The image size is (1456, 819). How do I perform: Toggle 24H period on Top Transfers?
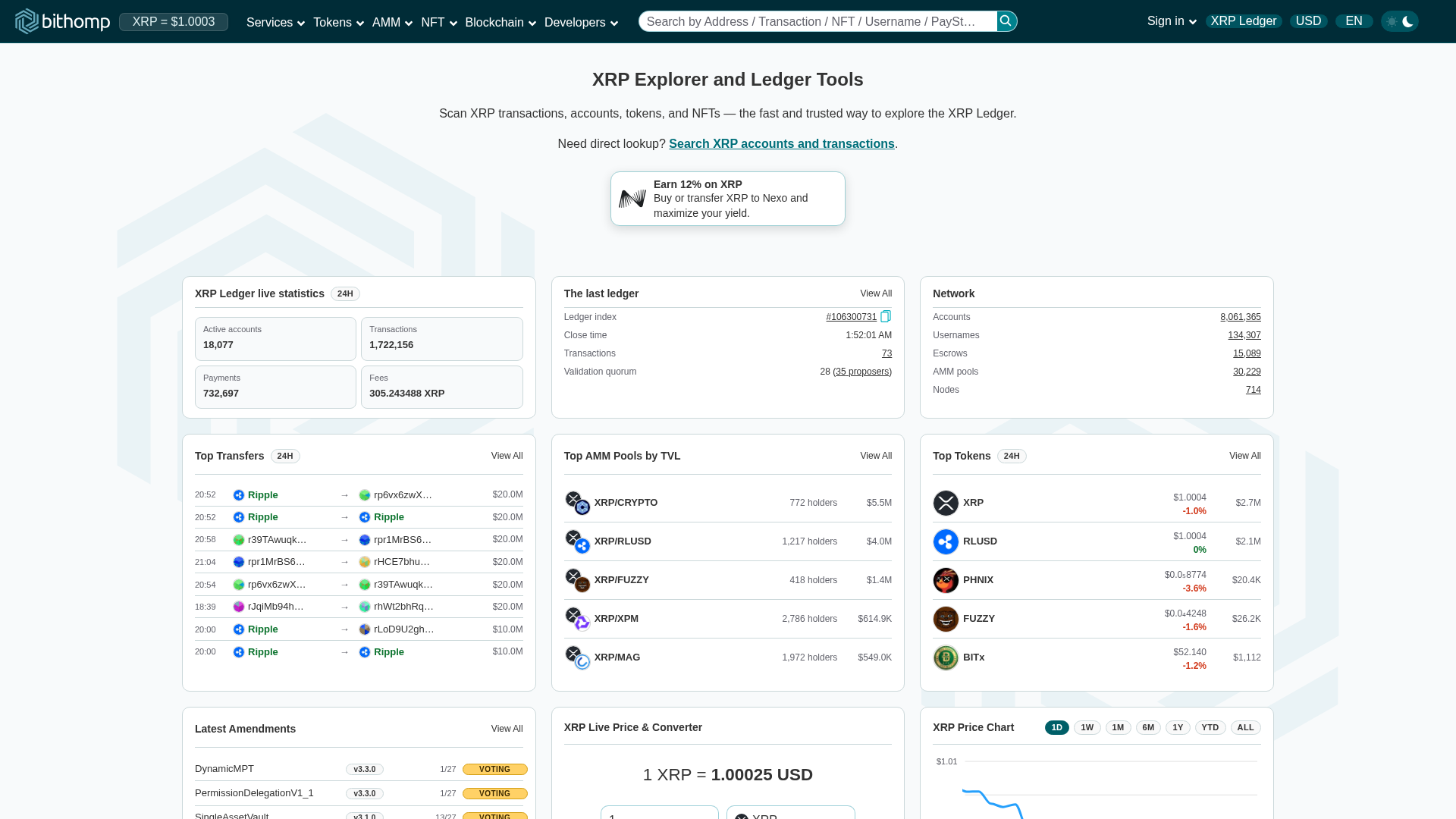[285, 456]
